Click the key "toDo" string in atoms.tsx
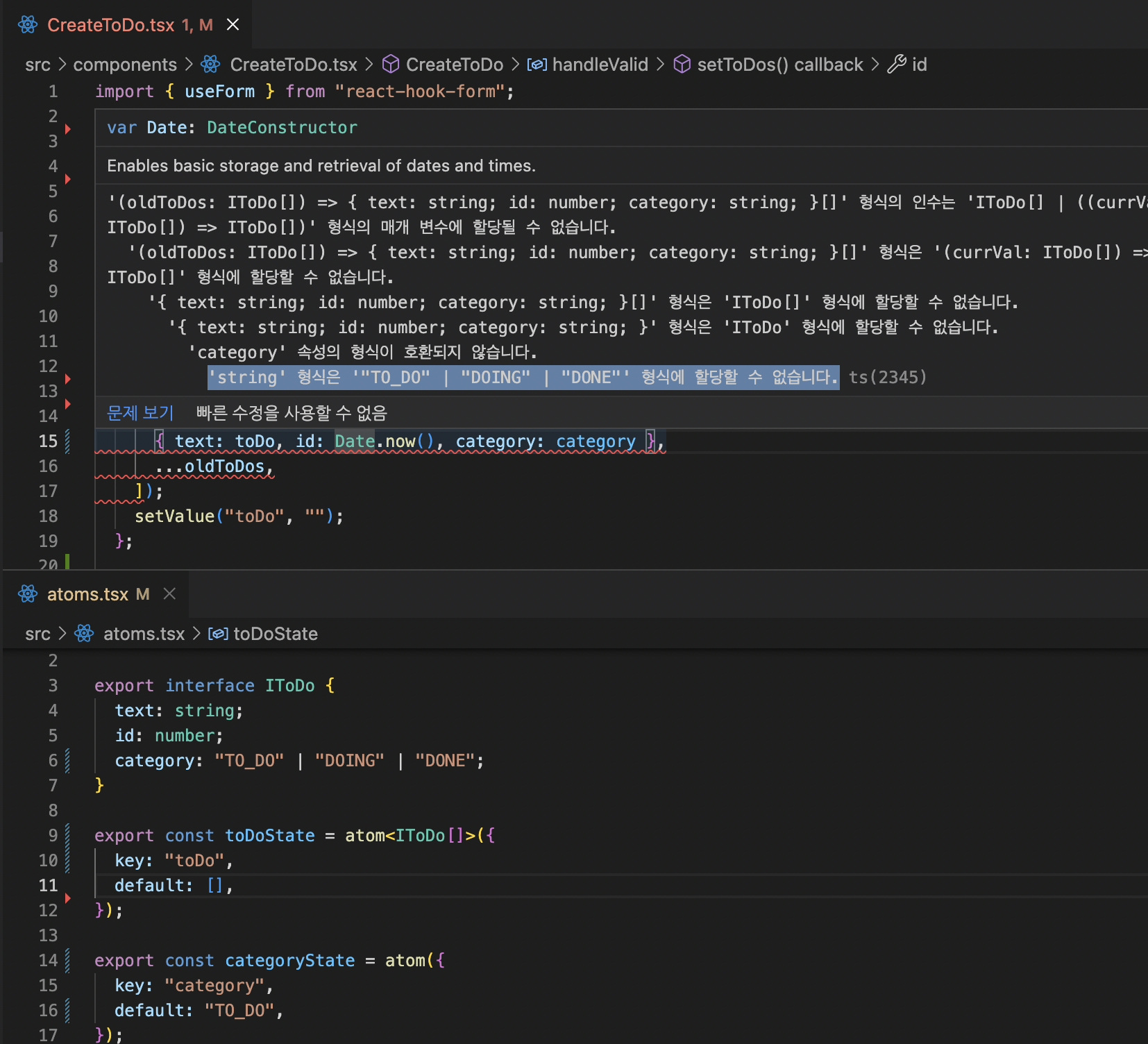1148x1044 pixels. coord(194,861)
